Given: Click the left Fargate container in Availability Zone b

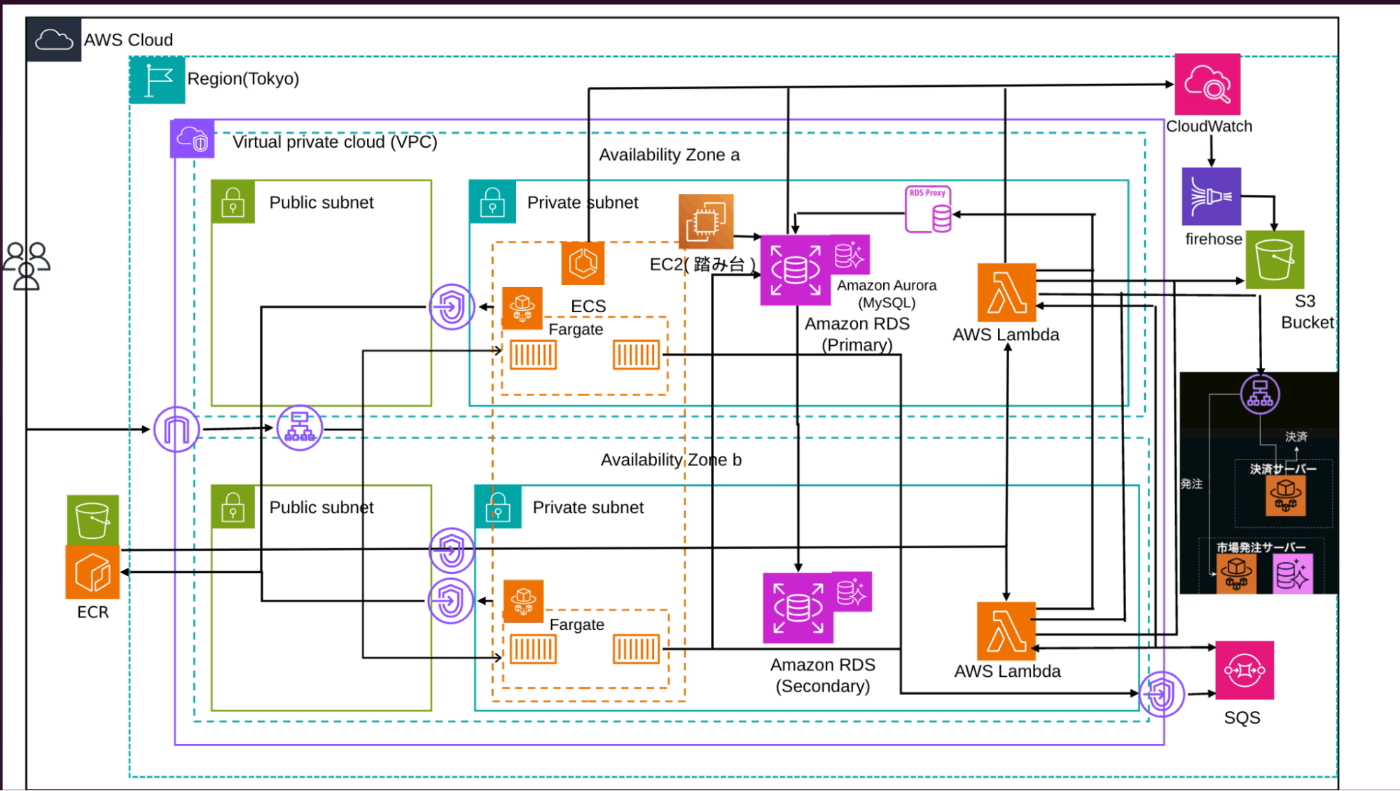Looking at the screenshot, I should tap(533, 650).
